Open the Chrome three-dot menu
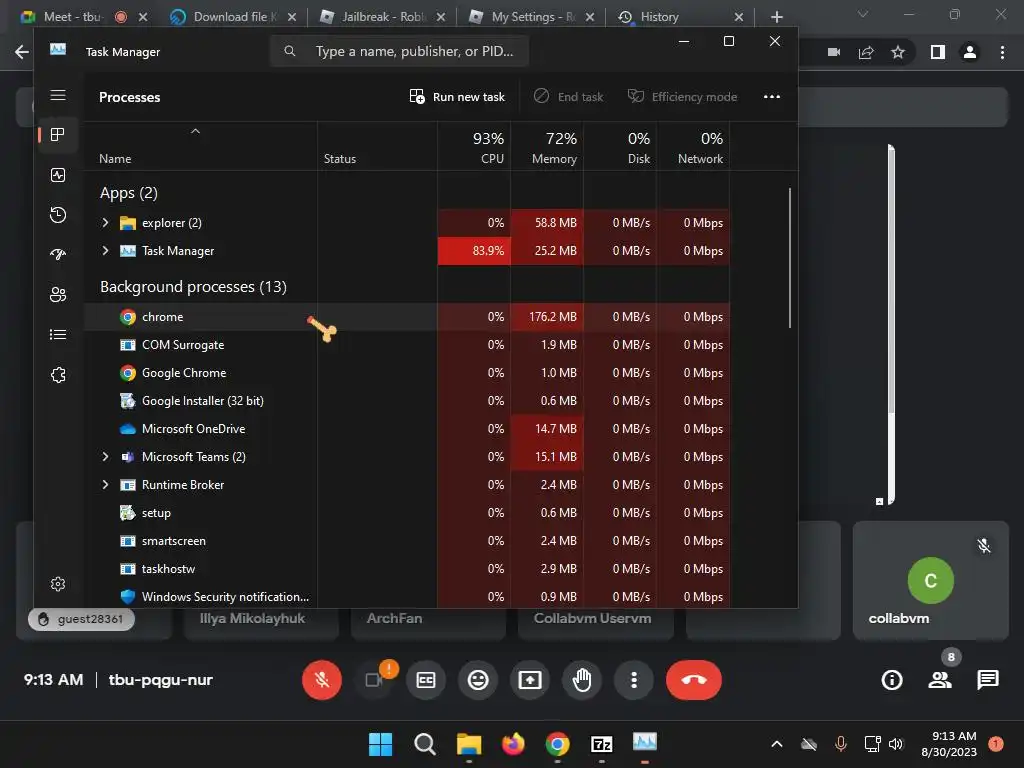 tap(1002, 52)
